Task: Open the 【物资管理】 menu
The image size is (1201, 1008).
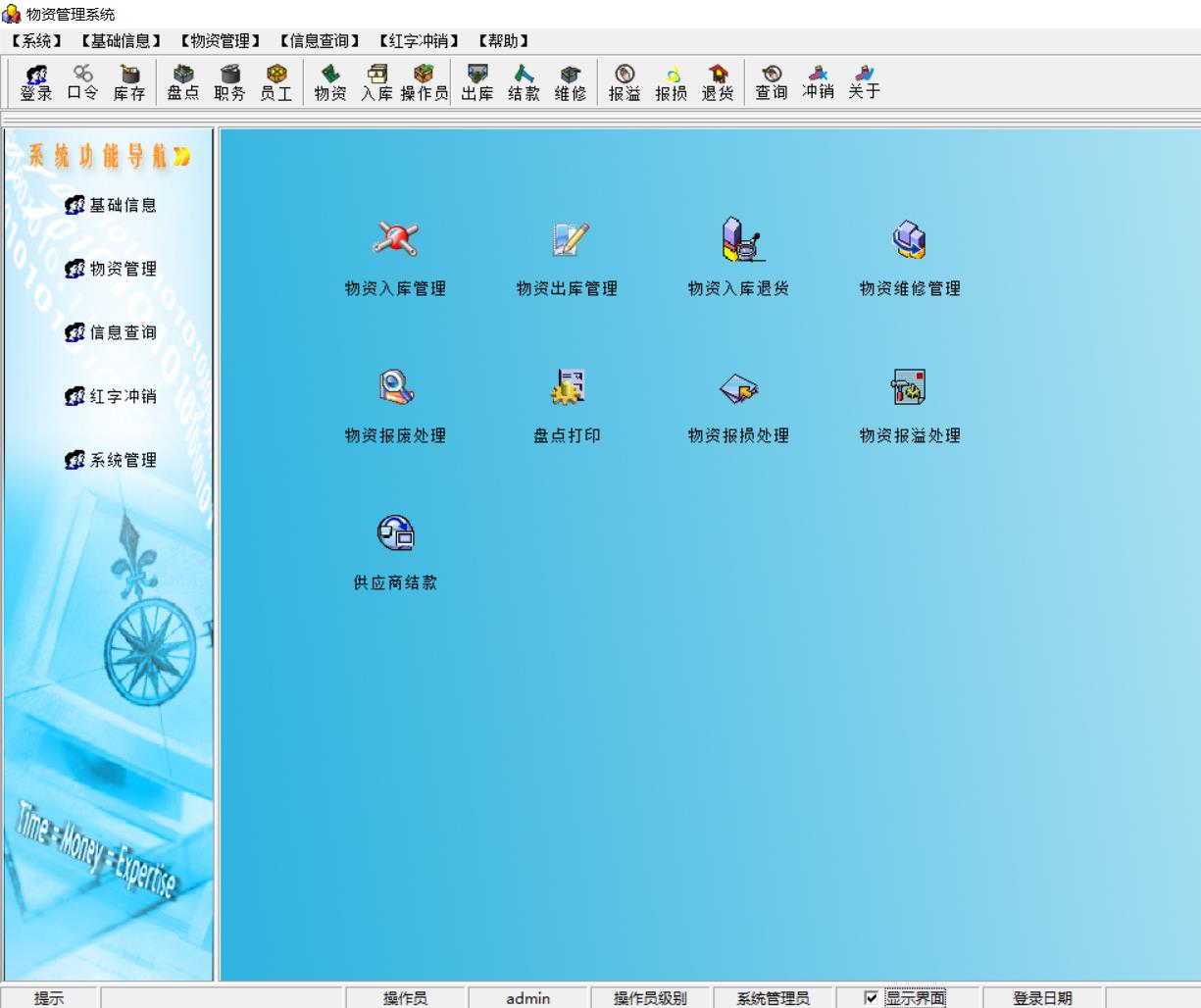Action: coord(221,41)
